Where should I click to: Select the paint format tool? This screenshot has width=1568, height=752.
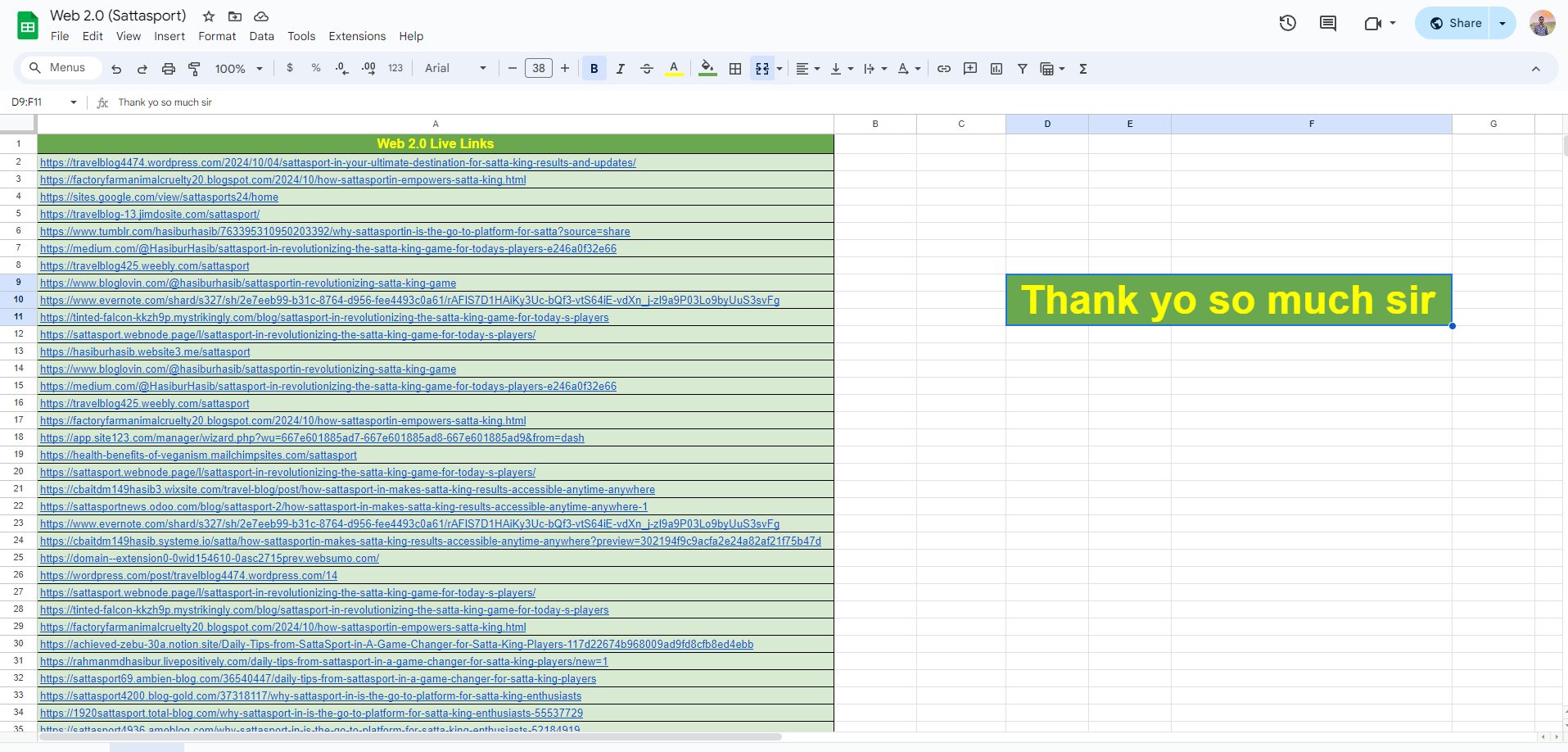194,69
